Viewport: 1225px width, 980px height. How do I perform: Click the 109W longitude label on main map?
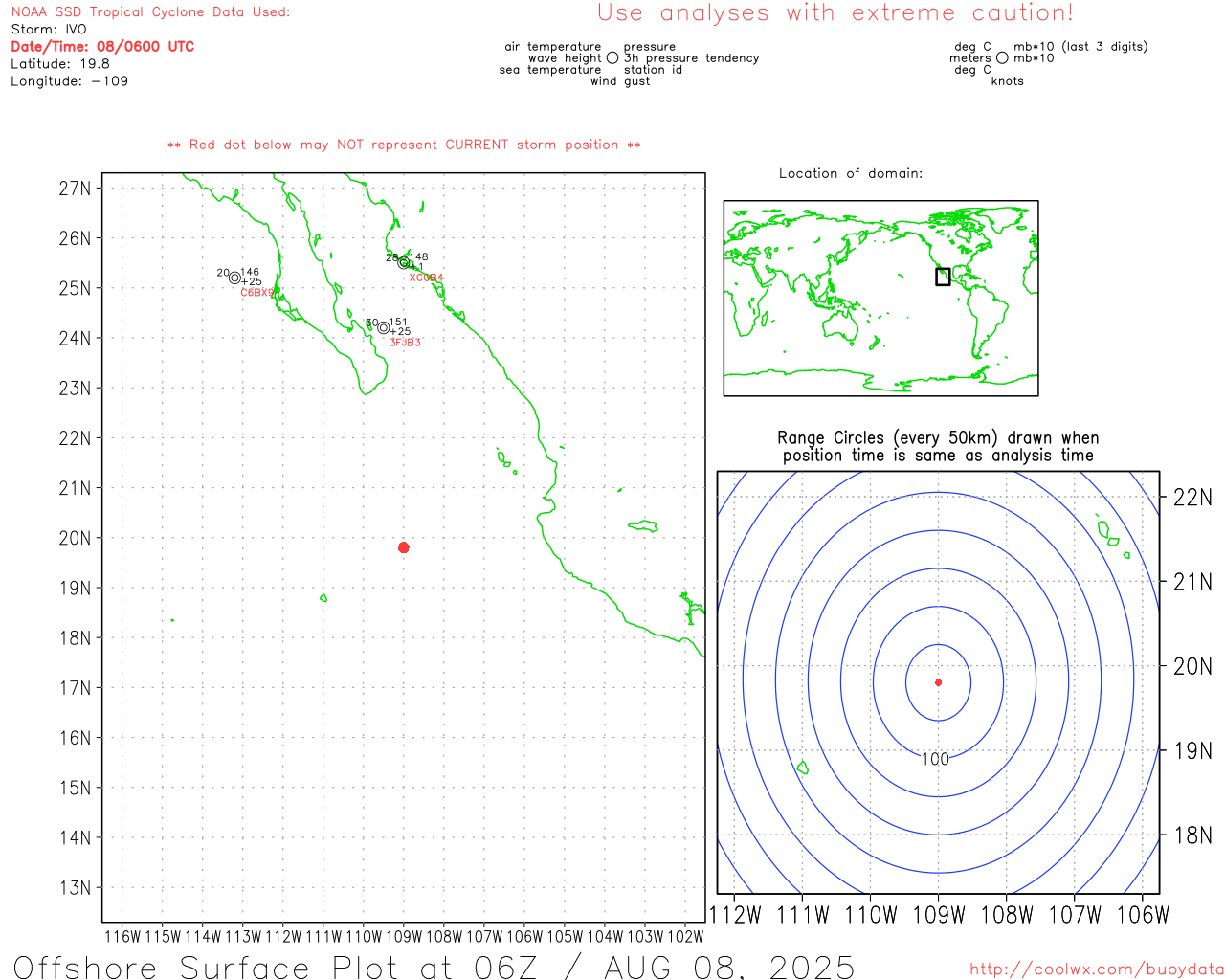click(404, 937)
